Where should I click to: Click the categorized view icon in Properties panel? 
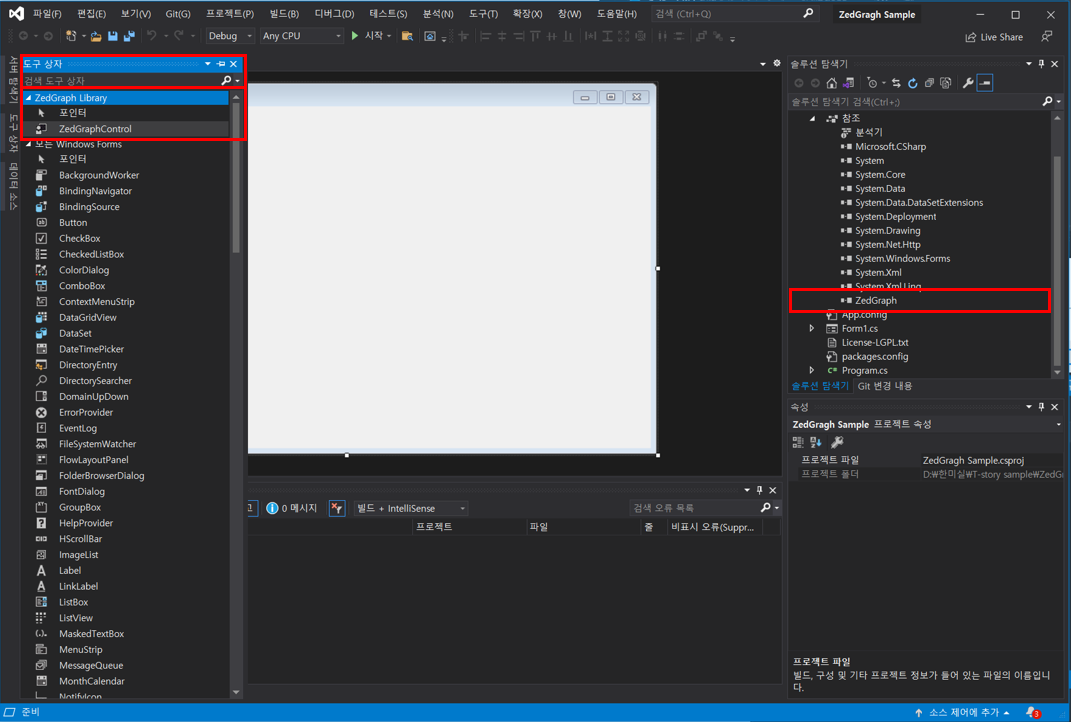(x=798, y=442)
